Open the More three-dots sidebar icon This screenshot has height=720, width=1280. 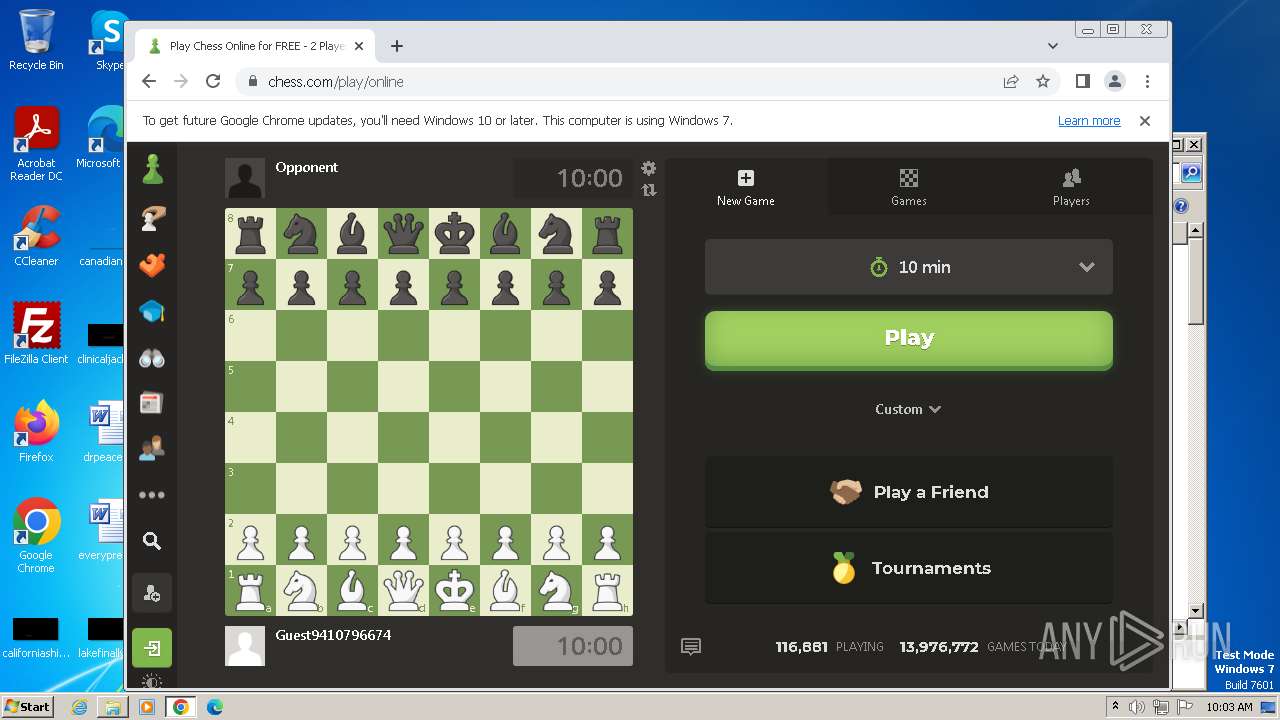[152, 495]
